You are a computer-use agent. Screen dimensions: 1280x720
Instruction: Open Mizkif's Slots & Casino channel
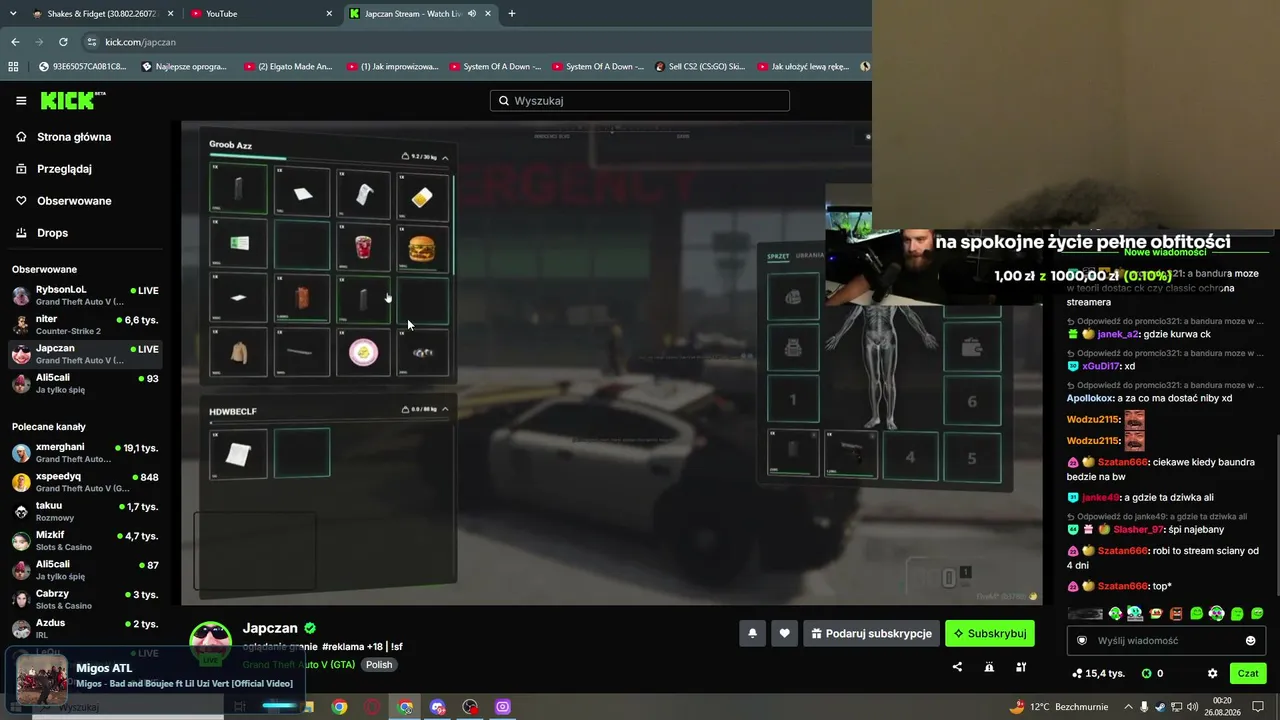pyautogui.click(x=85, y=541)
